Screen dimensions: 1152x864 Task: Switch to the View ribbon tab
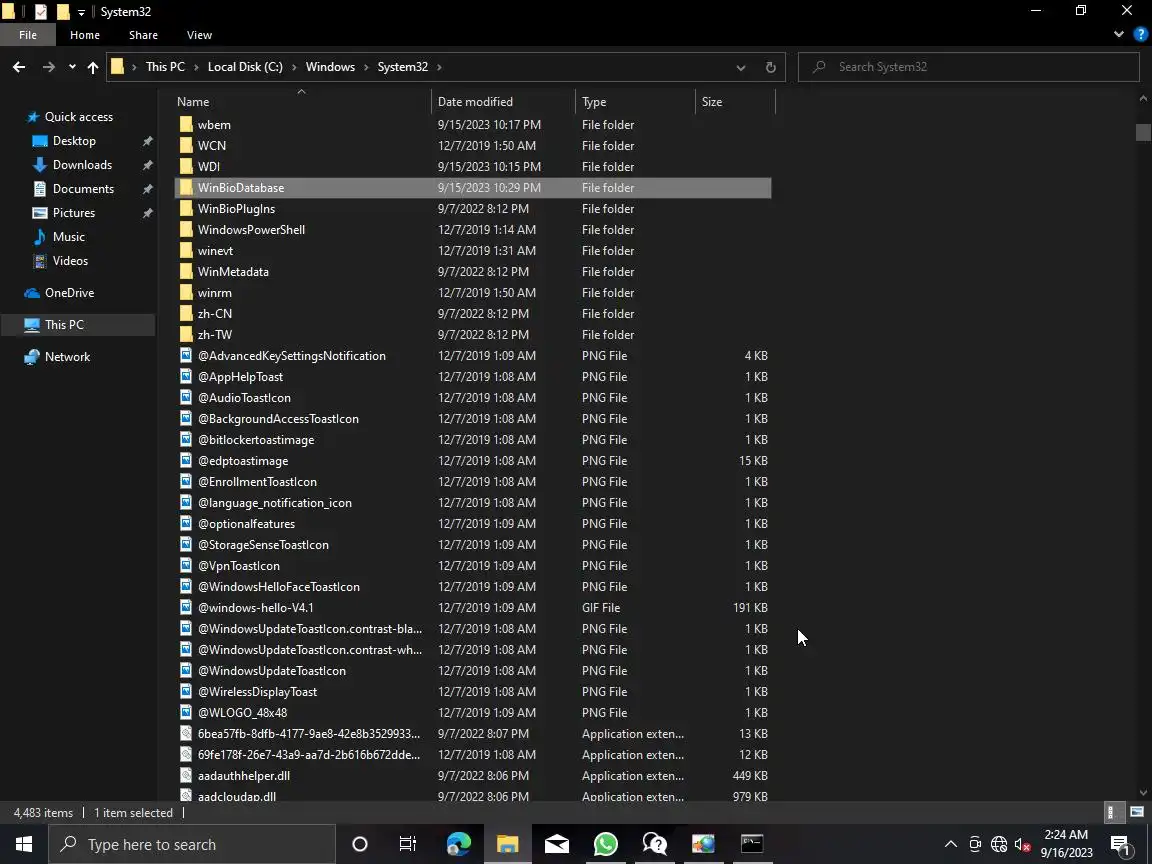tap(199, 35)
